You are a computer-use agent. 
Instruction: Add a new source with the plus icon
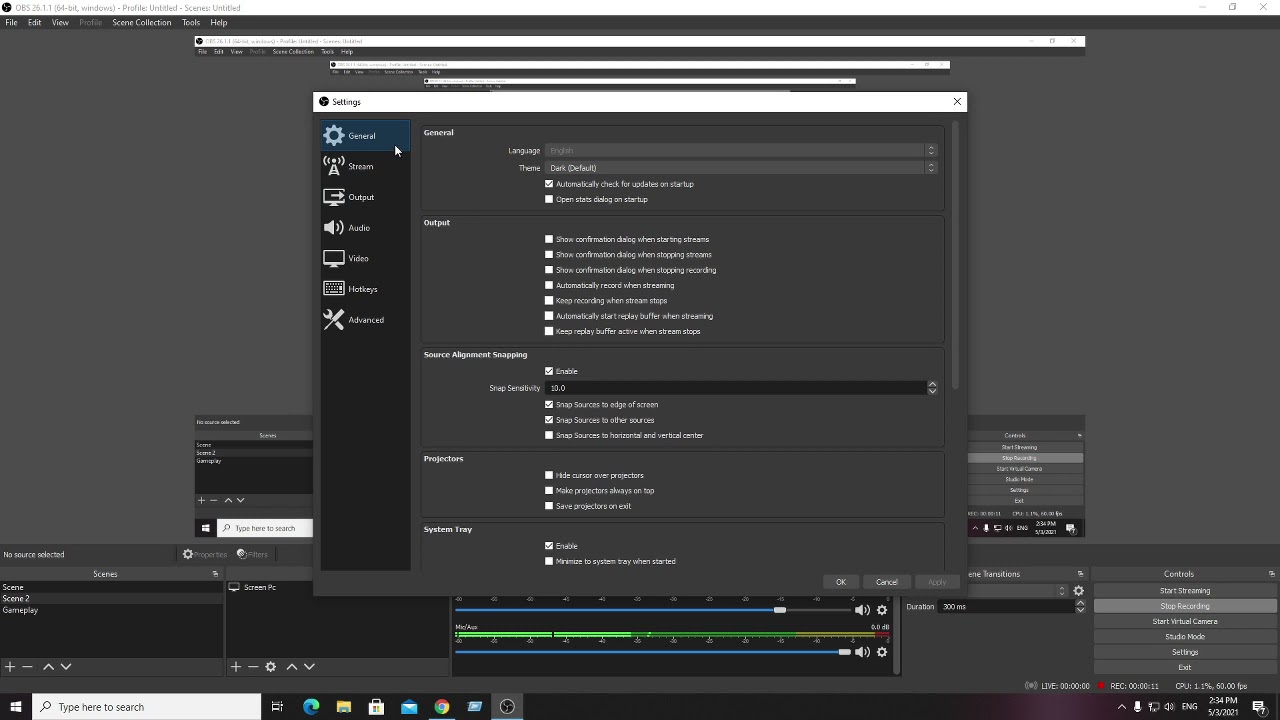[x=235, y=666]
